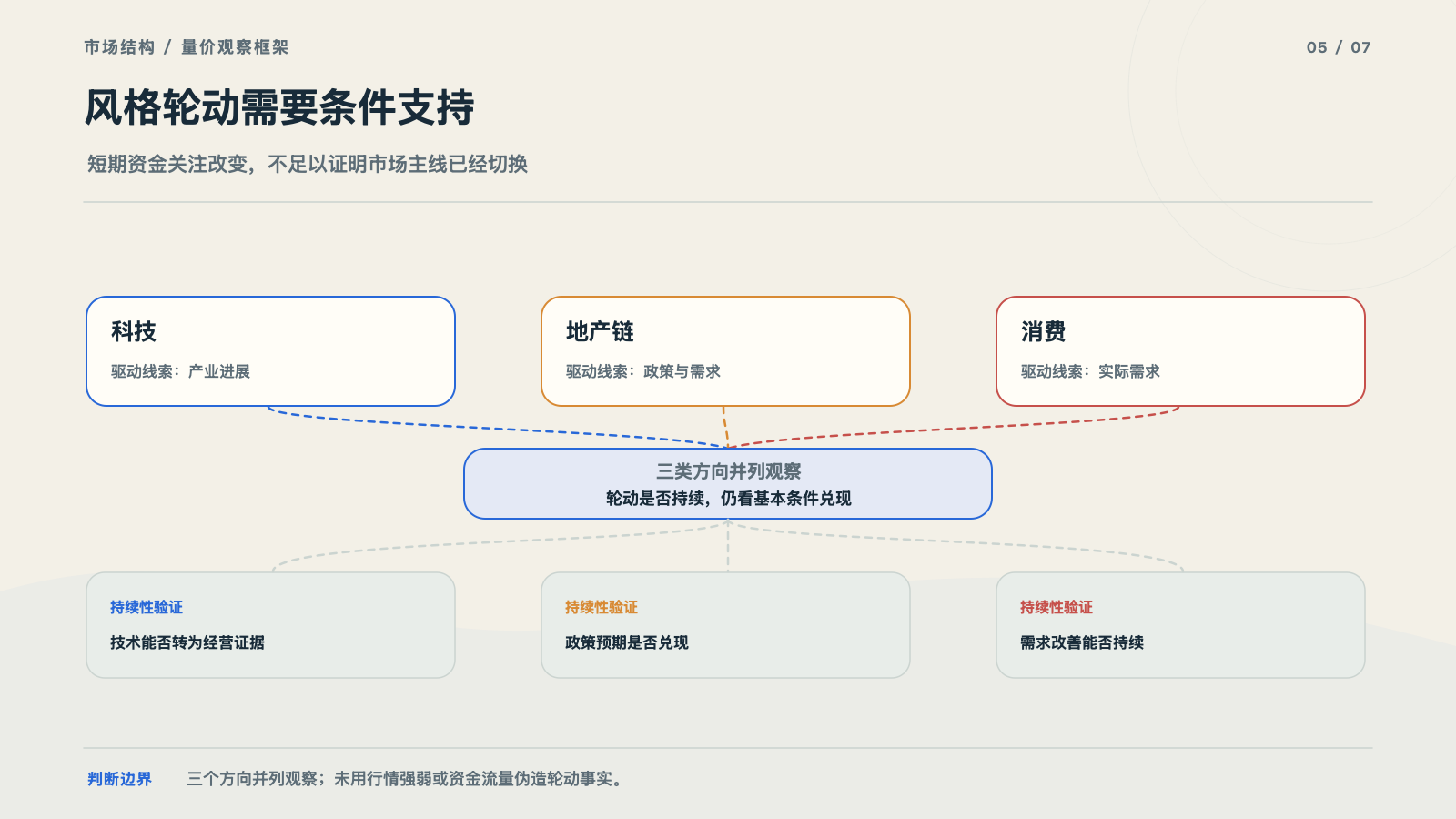The height and width of the screenshot is (819, 1456).
Task: Select 政策预期是否兑现 text
Action: coord(627,642)
